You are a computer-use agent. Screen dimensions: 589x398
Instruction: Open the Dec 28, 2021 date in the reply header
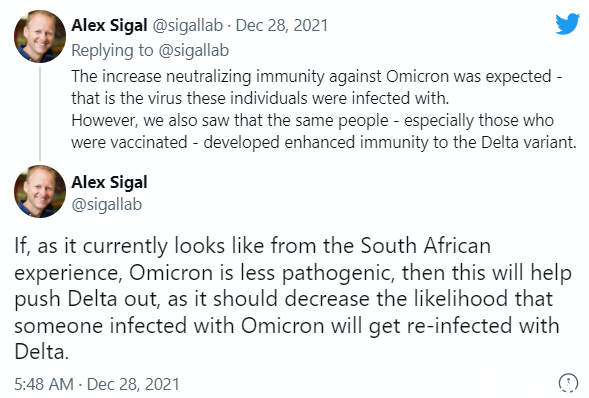282,26
